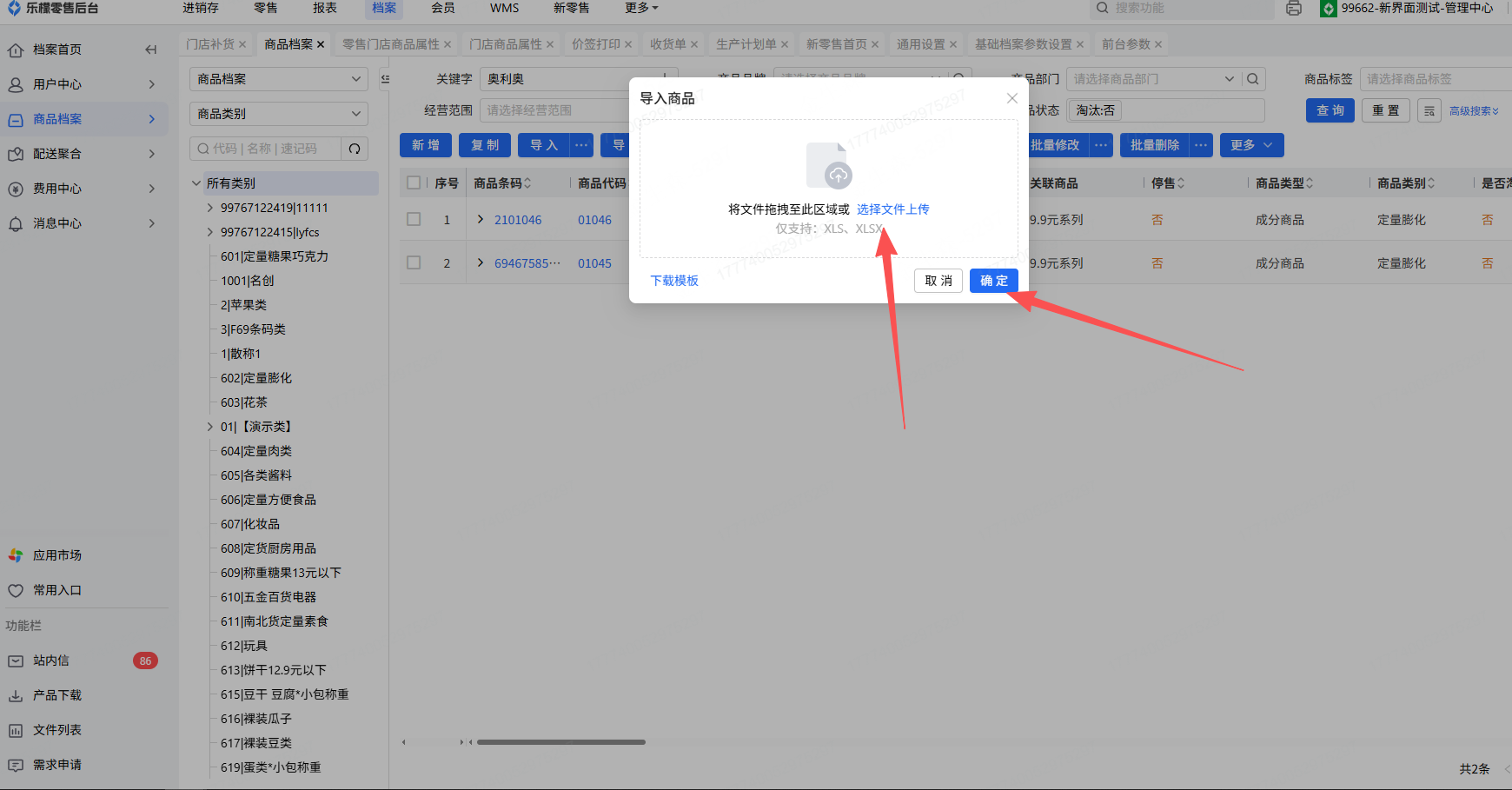Check the checkbox for row 2

(x=414, y=262)
